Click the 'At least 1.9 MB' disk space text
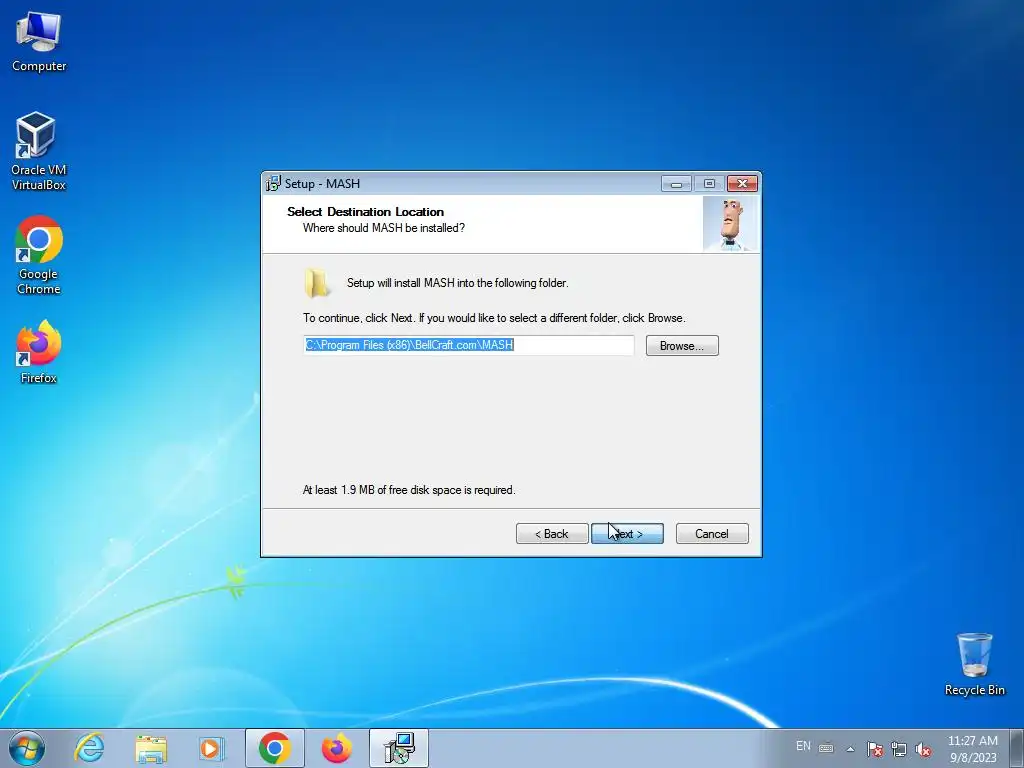 click(409, 490)
